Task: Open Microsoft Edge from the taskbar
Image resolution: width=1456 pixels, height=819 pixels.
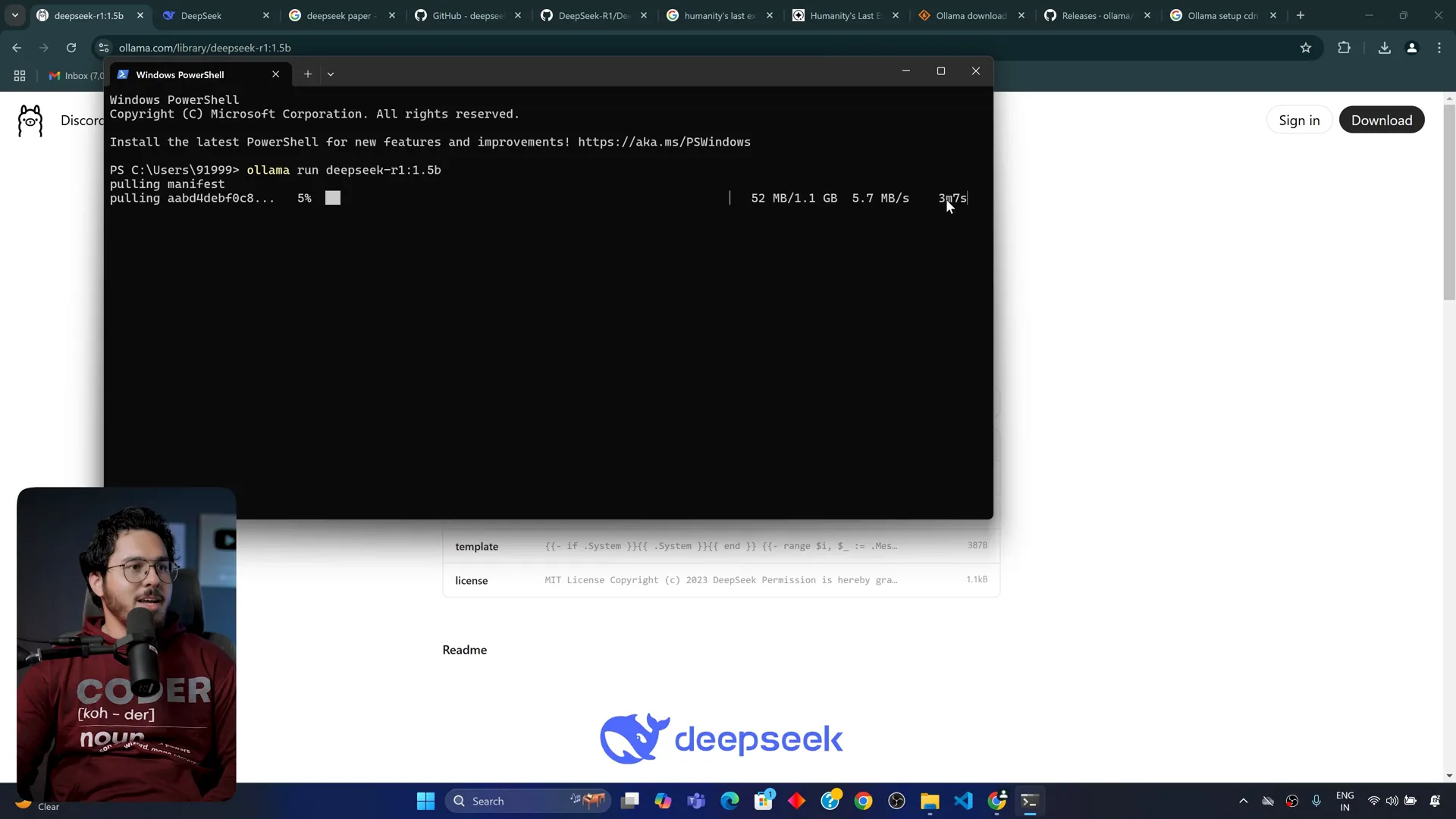Action: coord(730,801)
